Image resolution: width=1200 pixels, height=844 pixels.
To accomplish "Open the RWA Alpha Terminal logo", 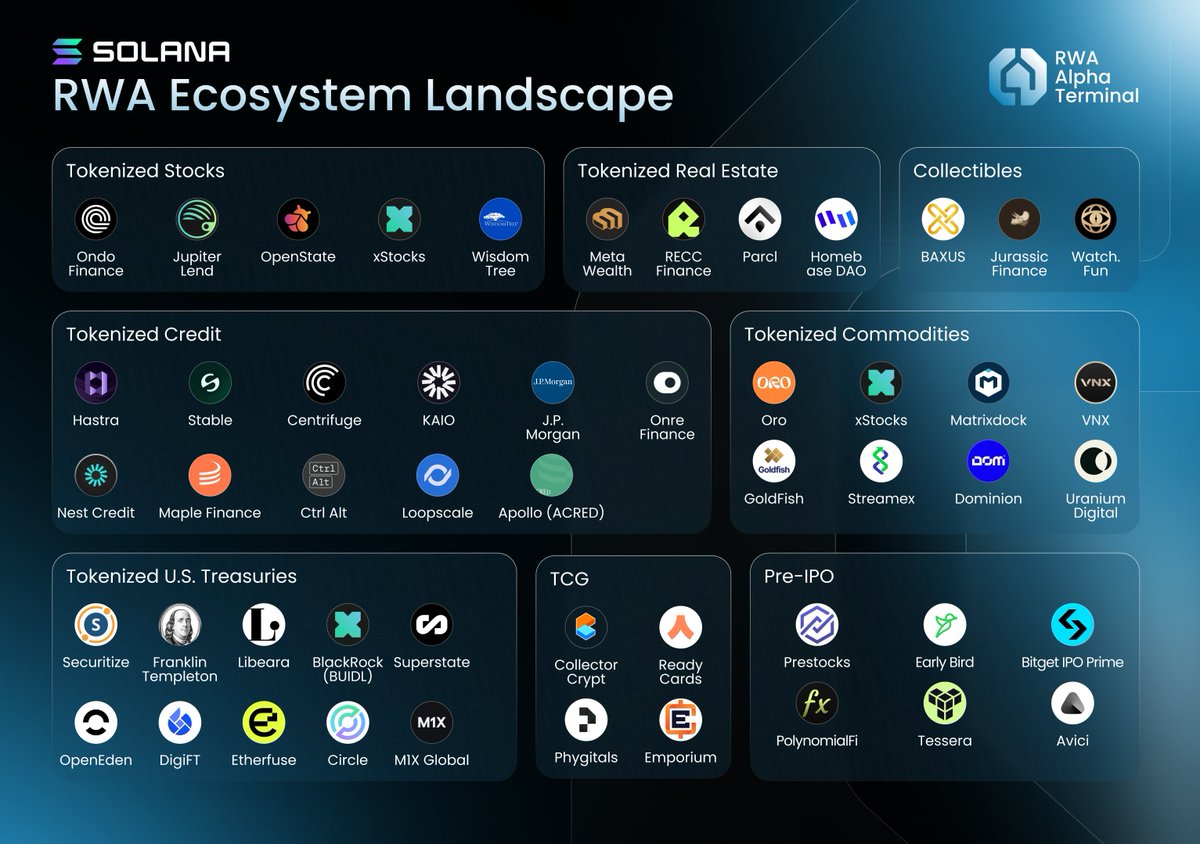I will point(1064,76).
